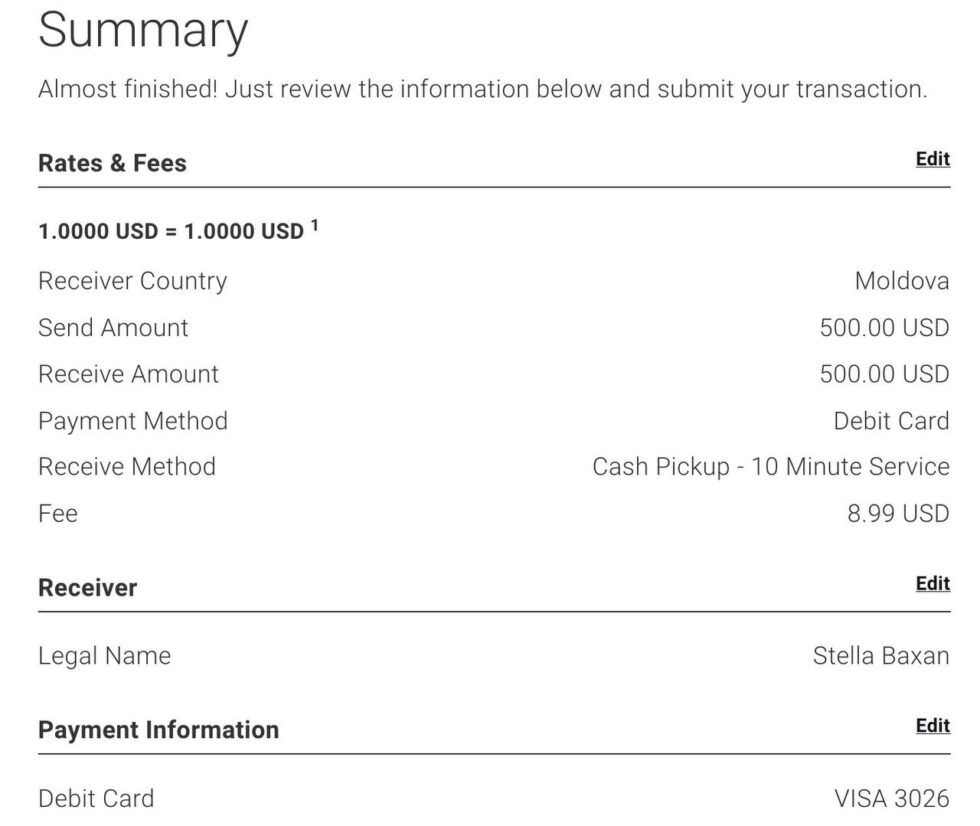Click the 1.0000 USD exchange rate line

coord(170,232)
